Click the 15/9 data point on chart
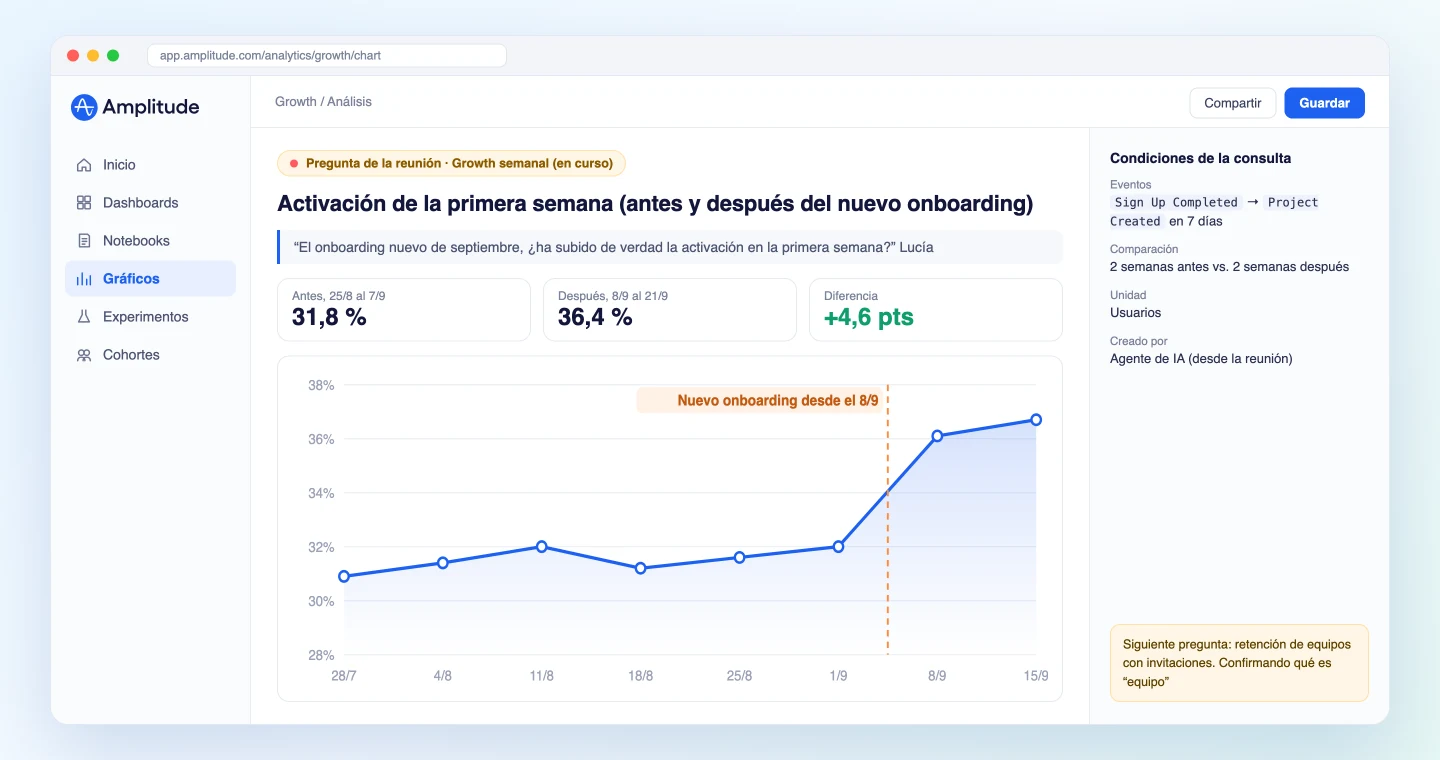This screenshot has width=1440, height=760. [1036, 420]
